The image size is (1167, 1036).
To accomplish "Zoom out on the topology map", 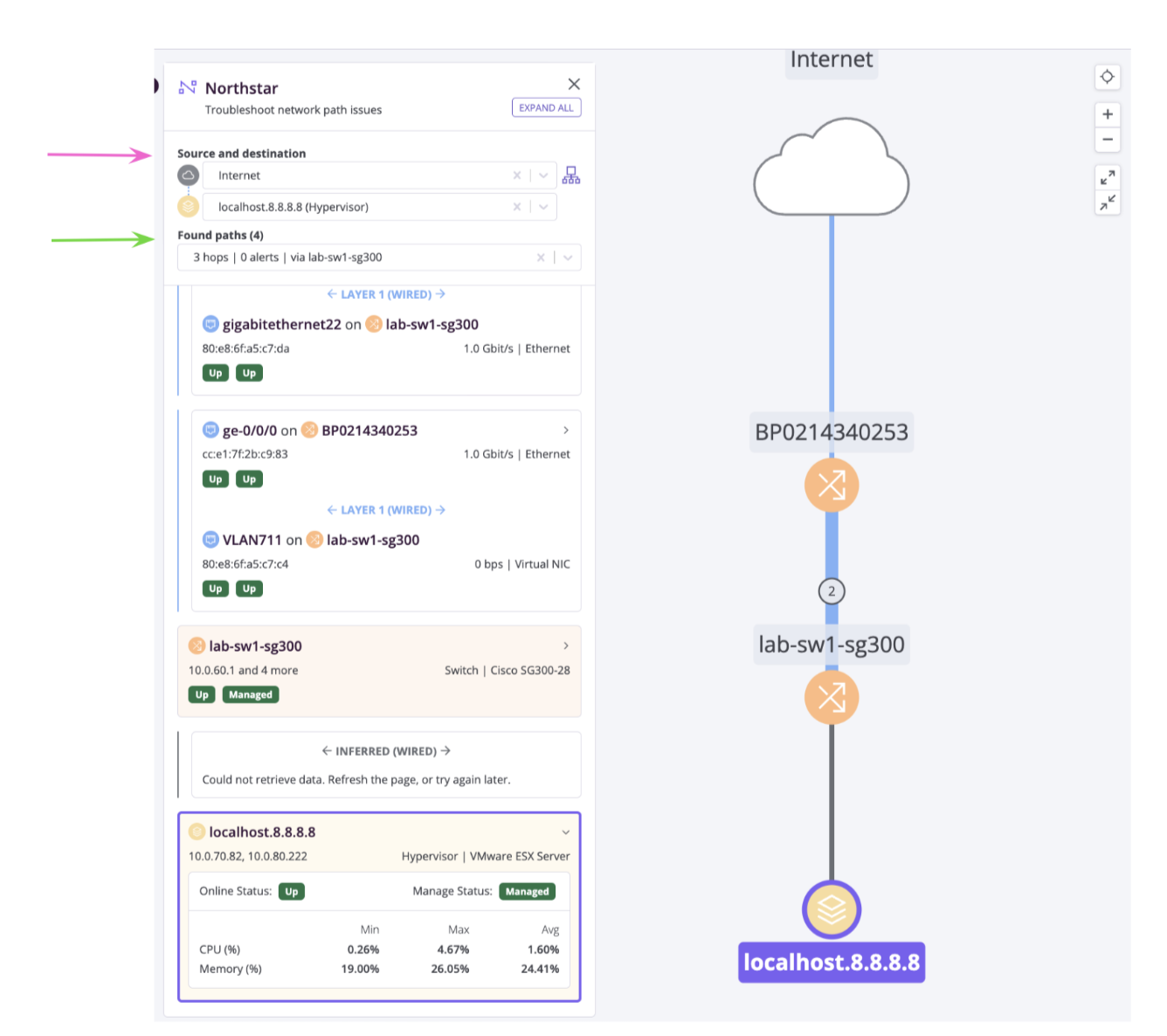I will click(x=1107, y=140).
